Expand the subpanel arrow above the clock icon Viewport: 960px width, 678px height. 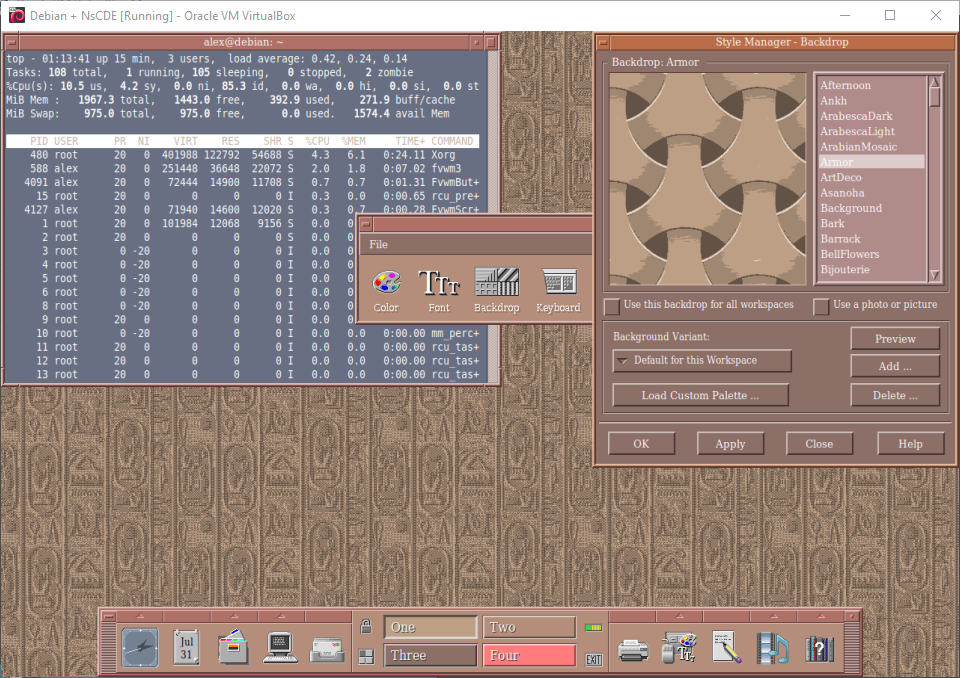pos(139,615)
